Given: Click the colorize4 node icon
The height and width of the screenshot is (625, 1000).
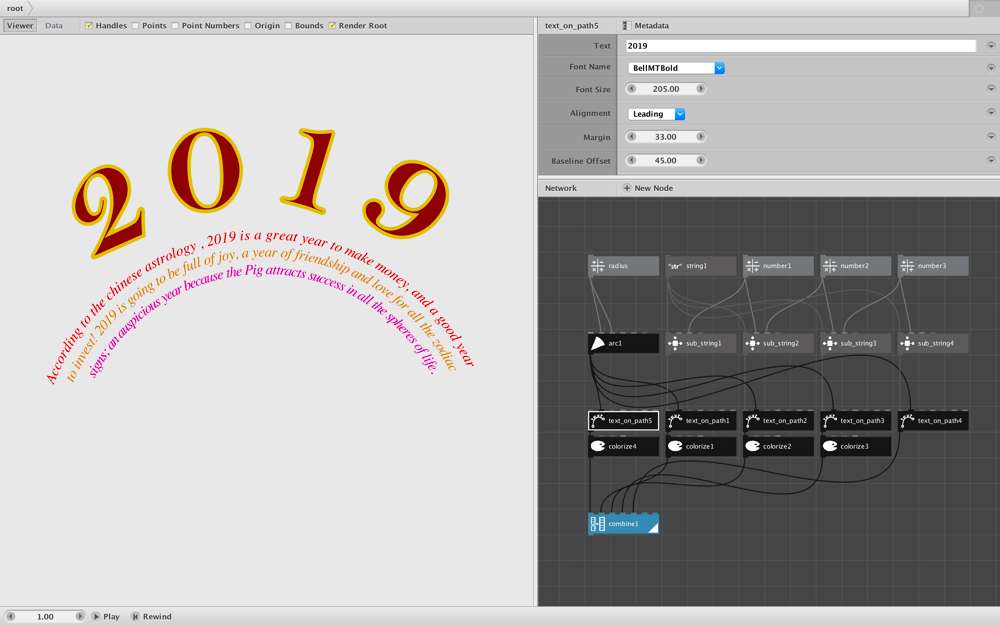Looking at the screenshot, I should tap(598, 446).
